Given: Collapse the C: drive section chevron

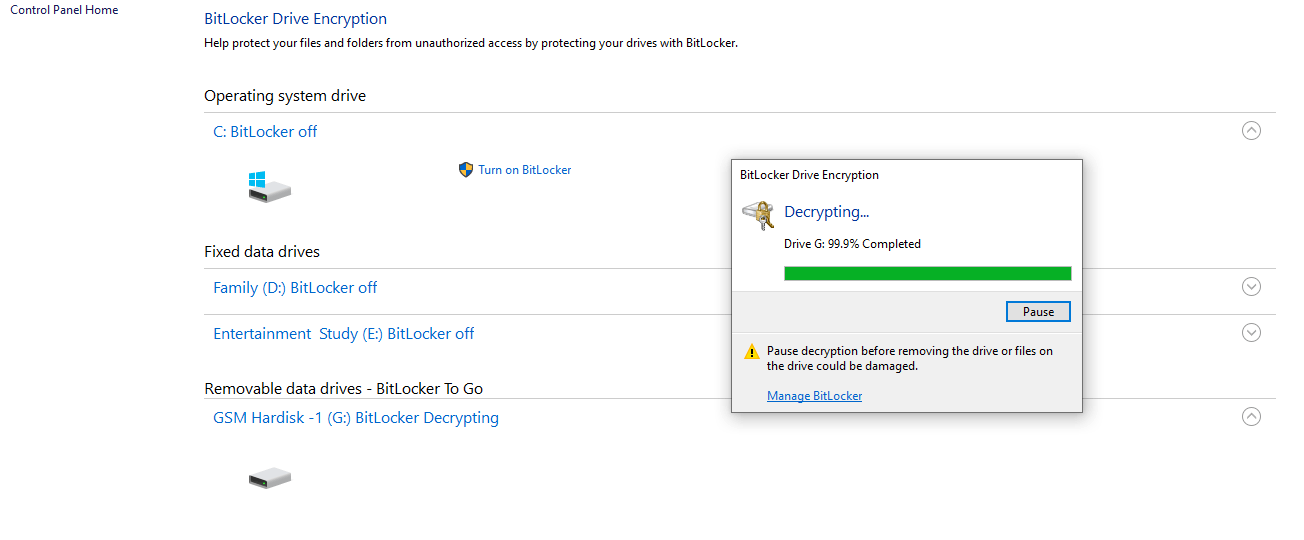Looking at the screenshot, I should (1251, 130).
